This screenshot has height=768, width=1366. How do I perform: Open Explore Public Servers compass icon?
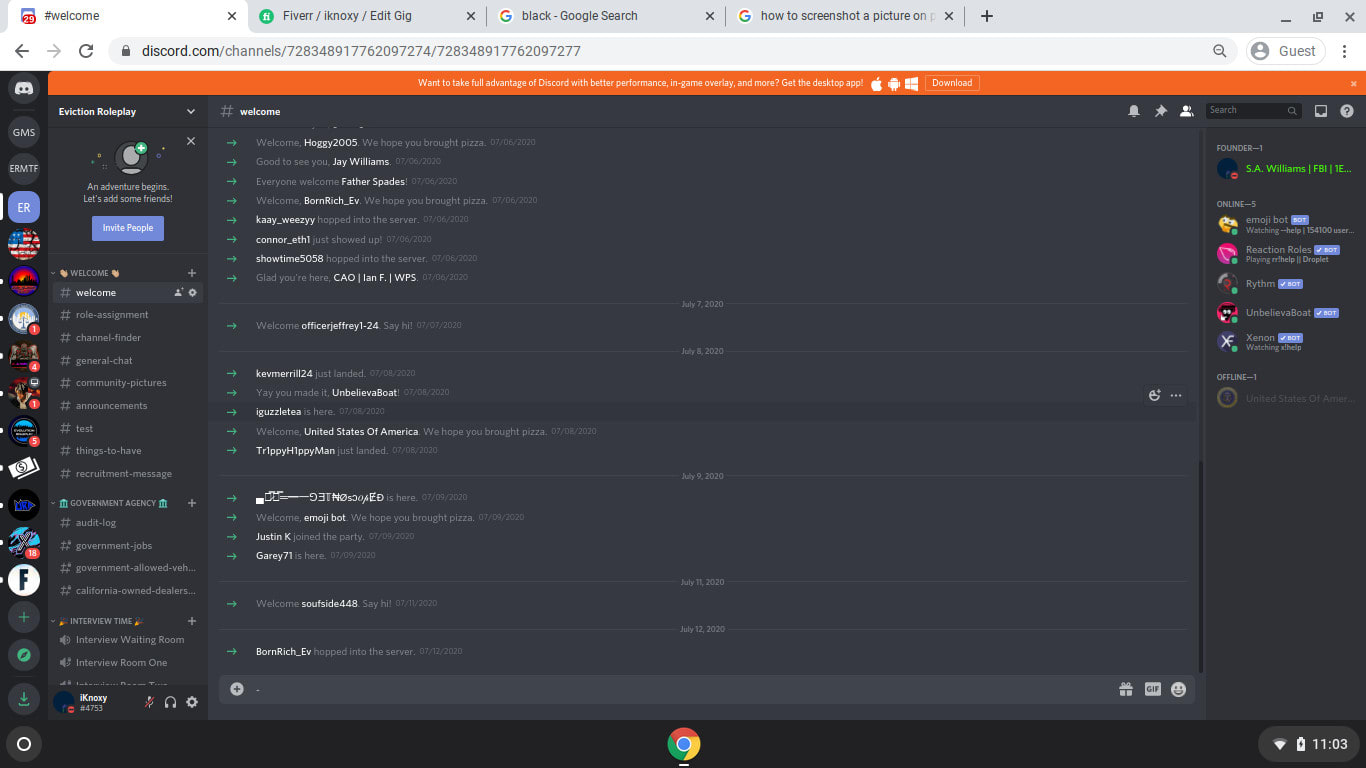pos(24,655)
